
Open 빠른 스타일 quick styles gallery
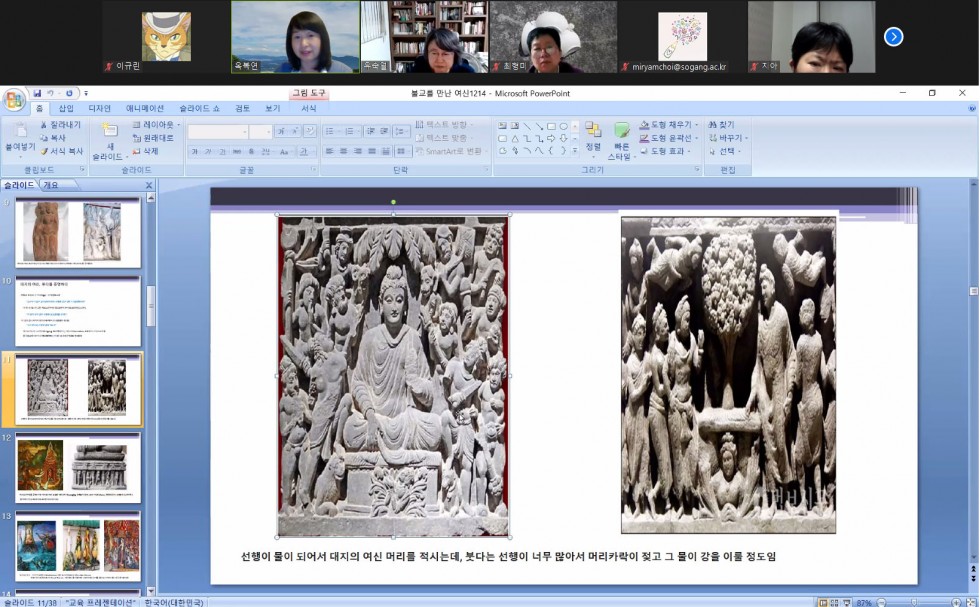(621, 141)
